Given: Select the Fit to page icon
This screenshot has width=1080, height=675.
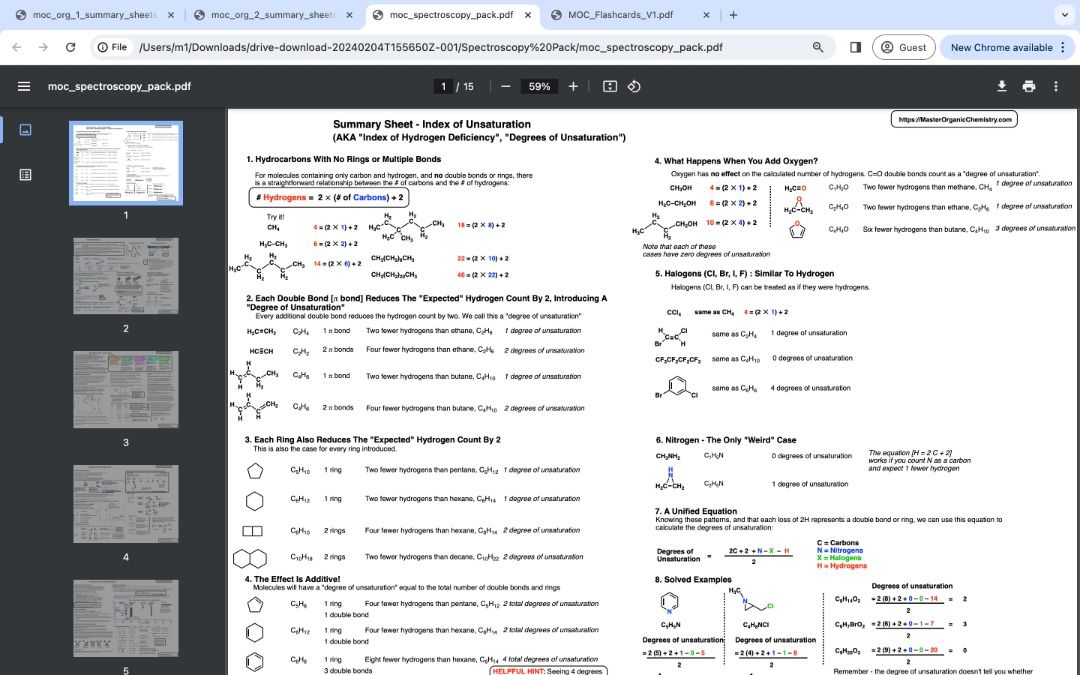Looking at the screenshot, I should 609,86.
